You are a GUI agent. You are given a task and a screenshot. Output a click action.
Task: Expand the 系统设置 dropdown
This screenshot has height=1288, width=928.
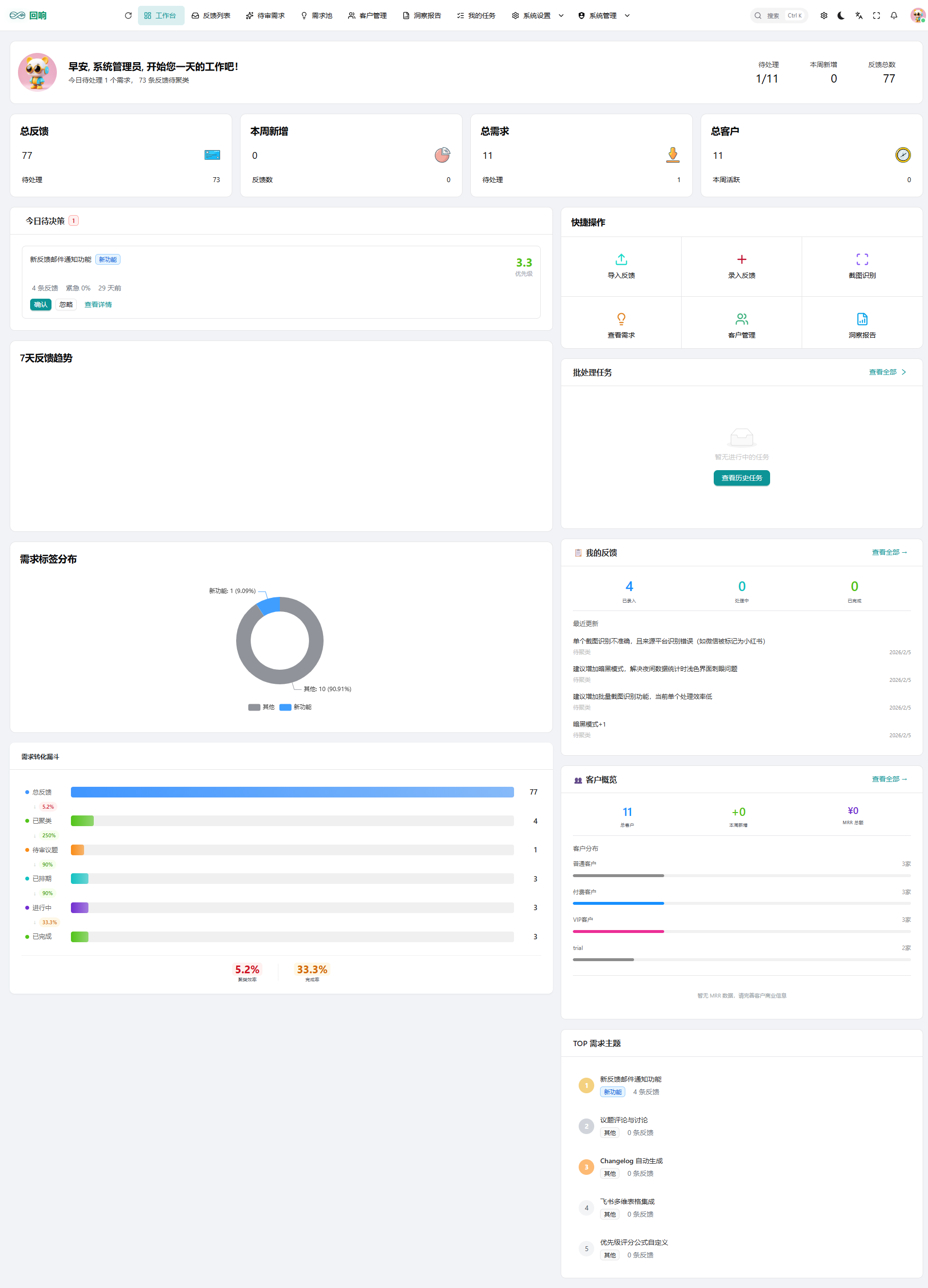coord(537,16)
